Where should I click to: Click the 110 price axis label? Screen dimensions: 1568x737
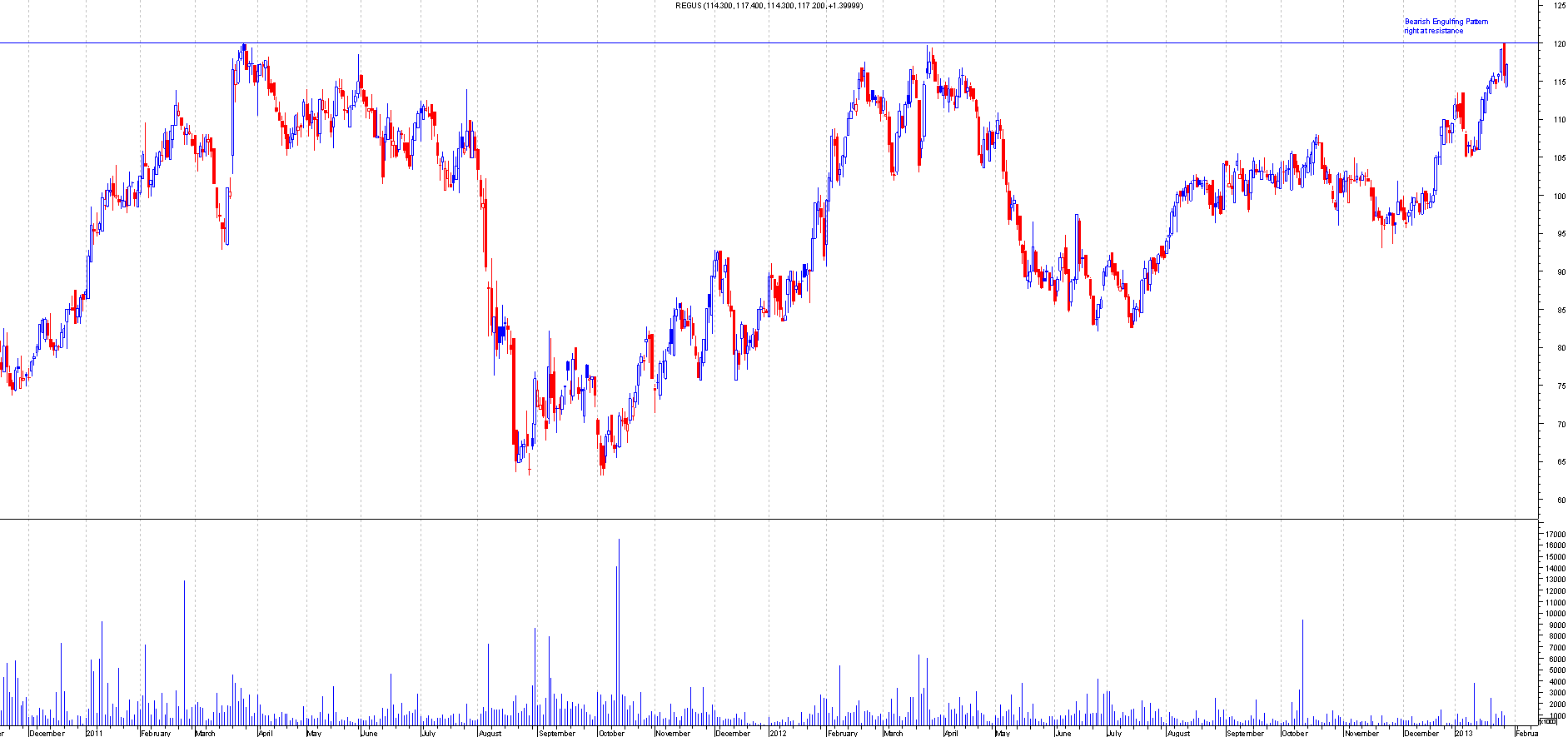[x=1558, y=120]
